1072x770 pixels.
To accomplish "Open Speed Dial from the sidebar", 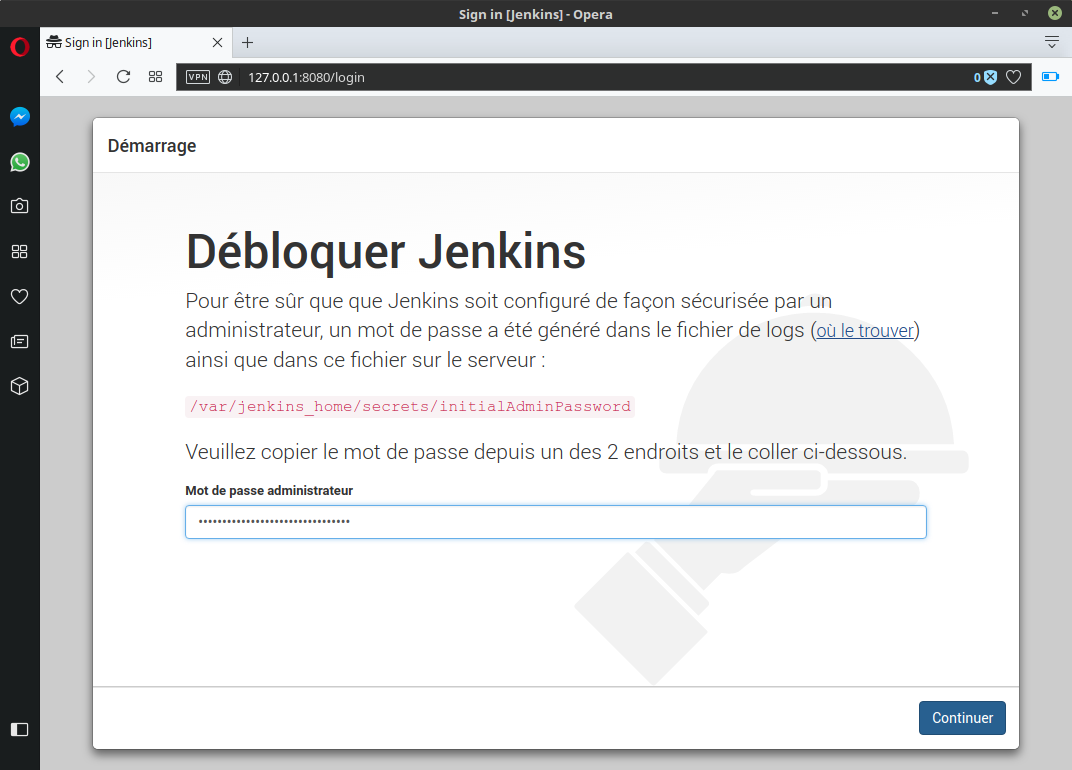I will (19, 251).
